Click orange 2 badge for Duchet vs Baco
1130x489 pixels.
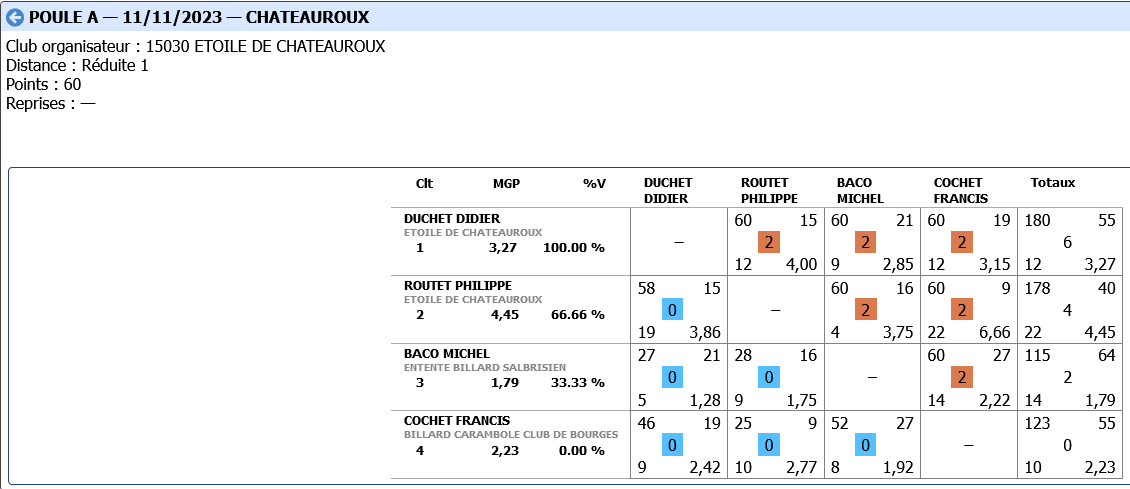(x=866, y=243)
